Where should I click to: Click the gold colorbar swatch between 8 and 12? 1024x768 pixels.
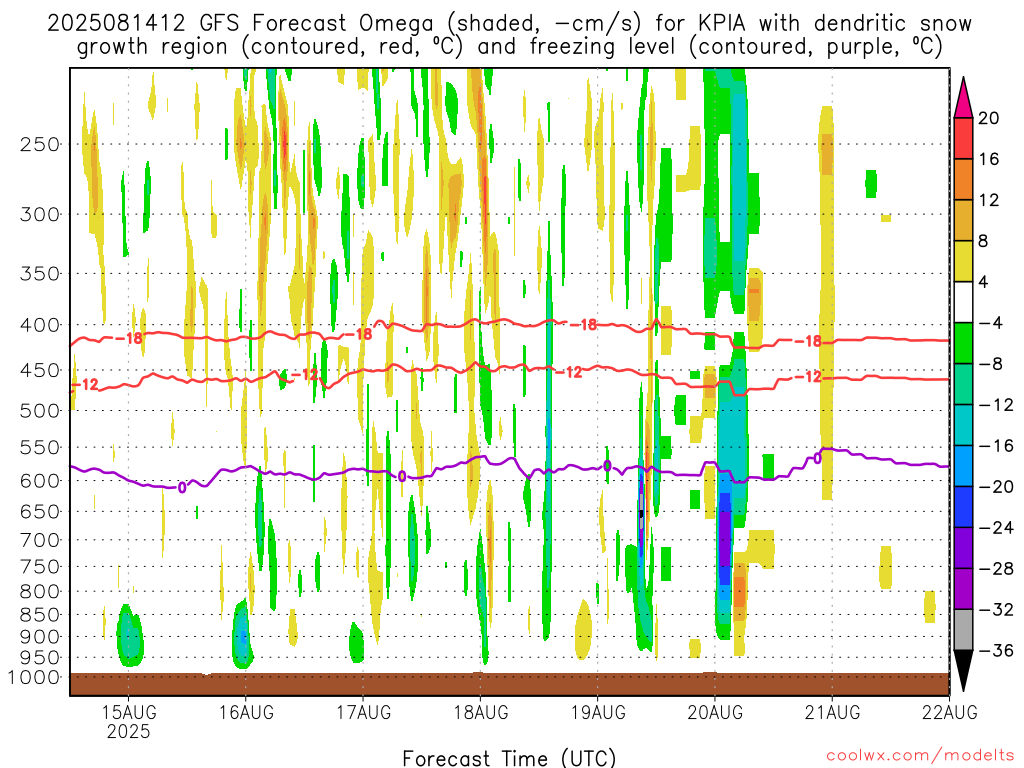(963, 221)
